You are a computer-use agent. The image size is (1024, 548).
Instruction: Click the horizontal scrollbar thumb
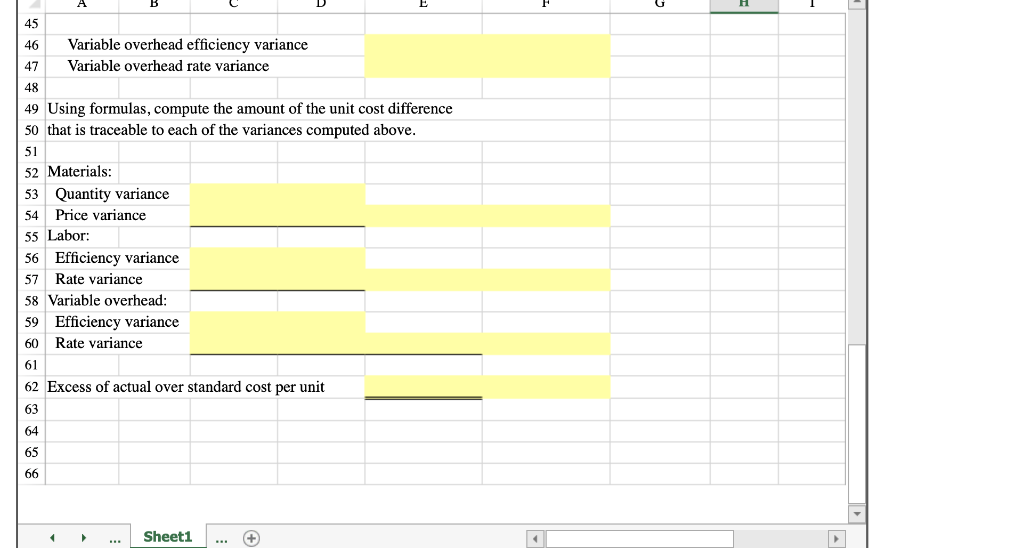click(x=640, y=539)
